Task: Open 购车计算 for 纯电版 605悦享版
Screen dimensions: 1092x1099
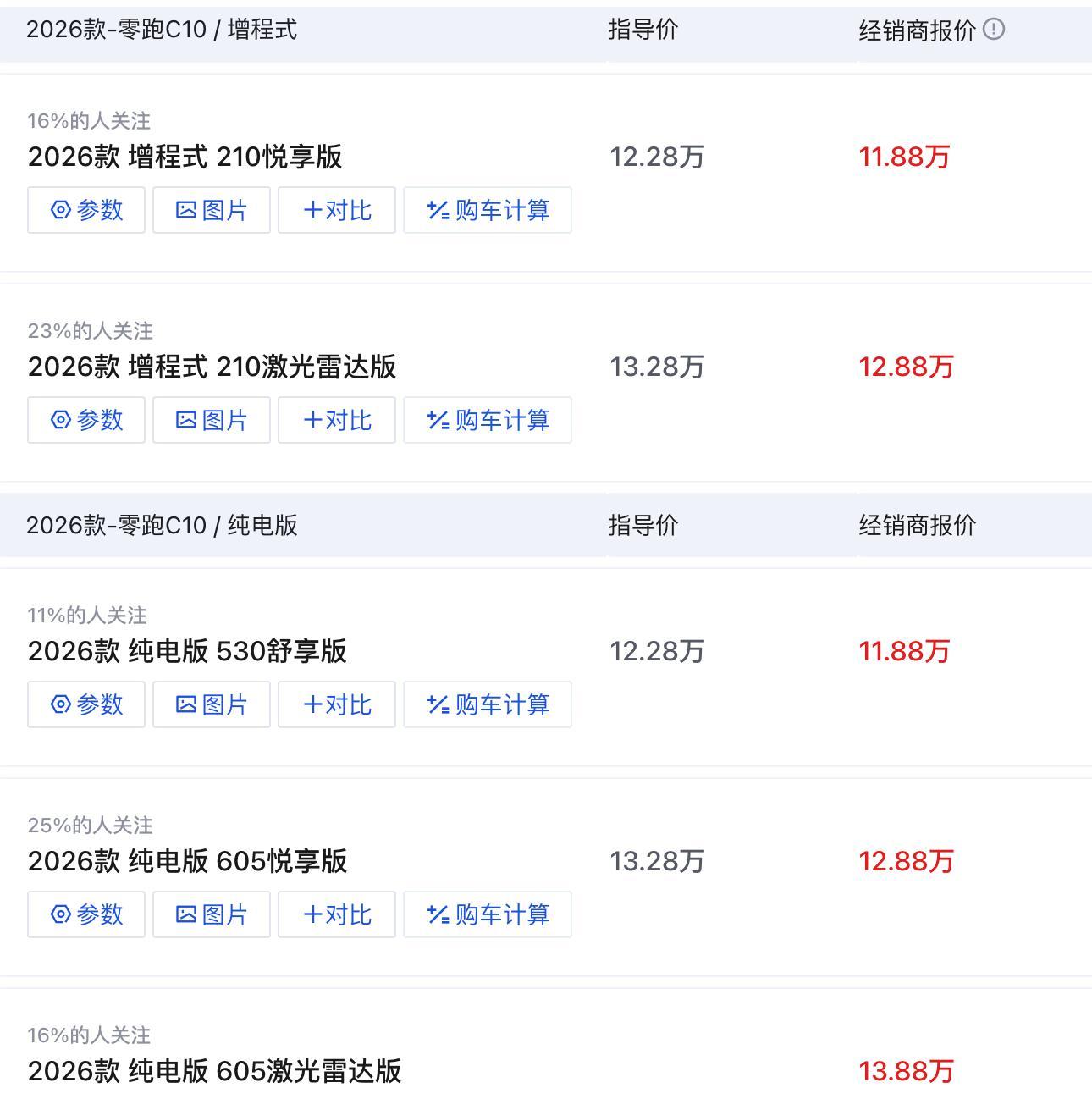Action: coord(488,914)
